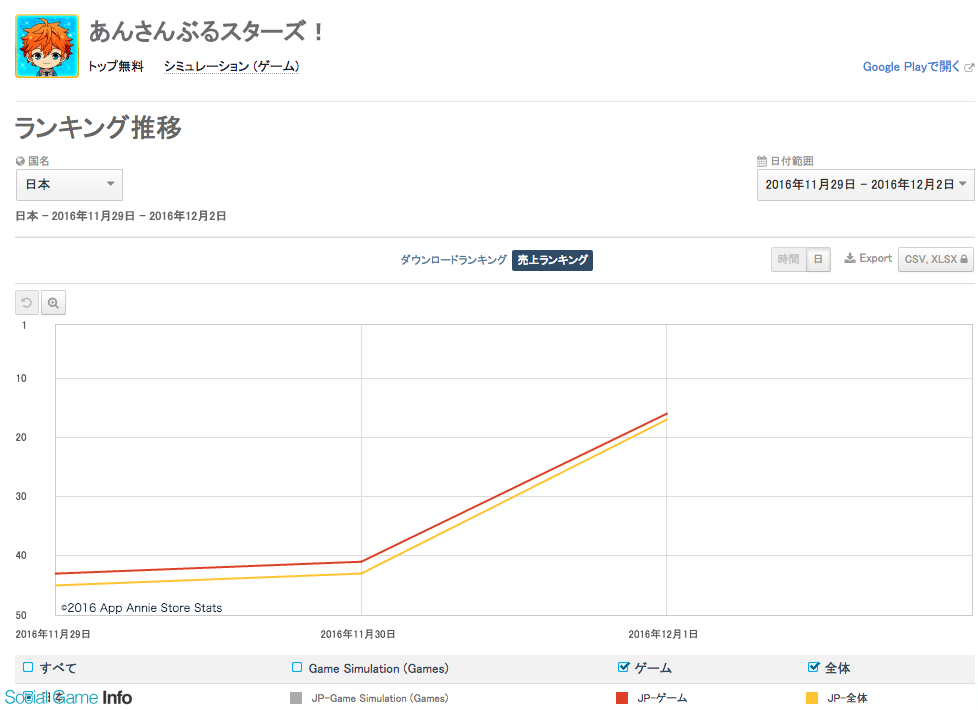Click the yellow JP-全体 legend swatch
The height and width of the screenshot is (710, 978).
(812, 698)
